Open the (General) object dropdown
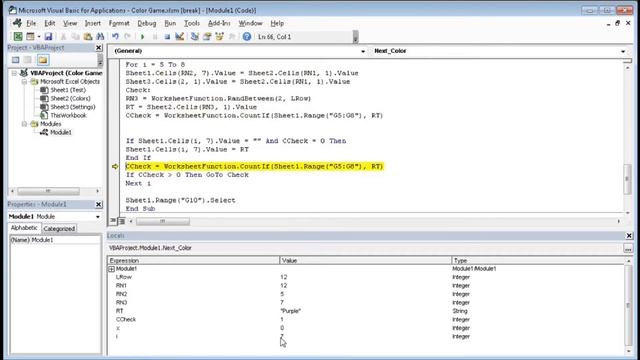Screen dimensions: 640x360 click(362, 51)
